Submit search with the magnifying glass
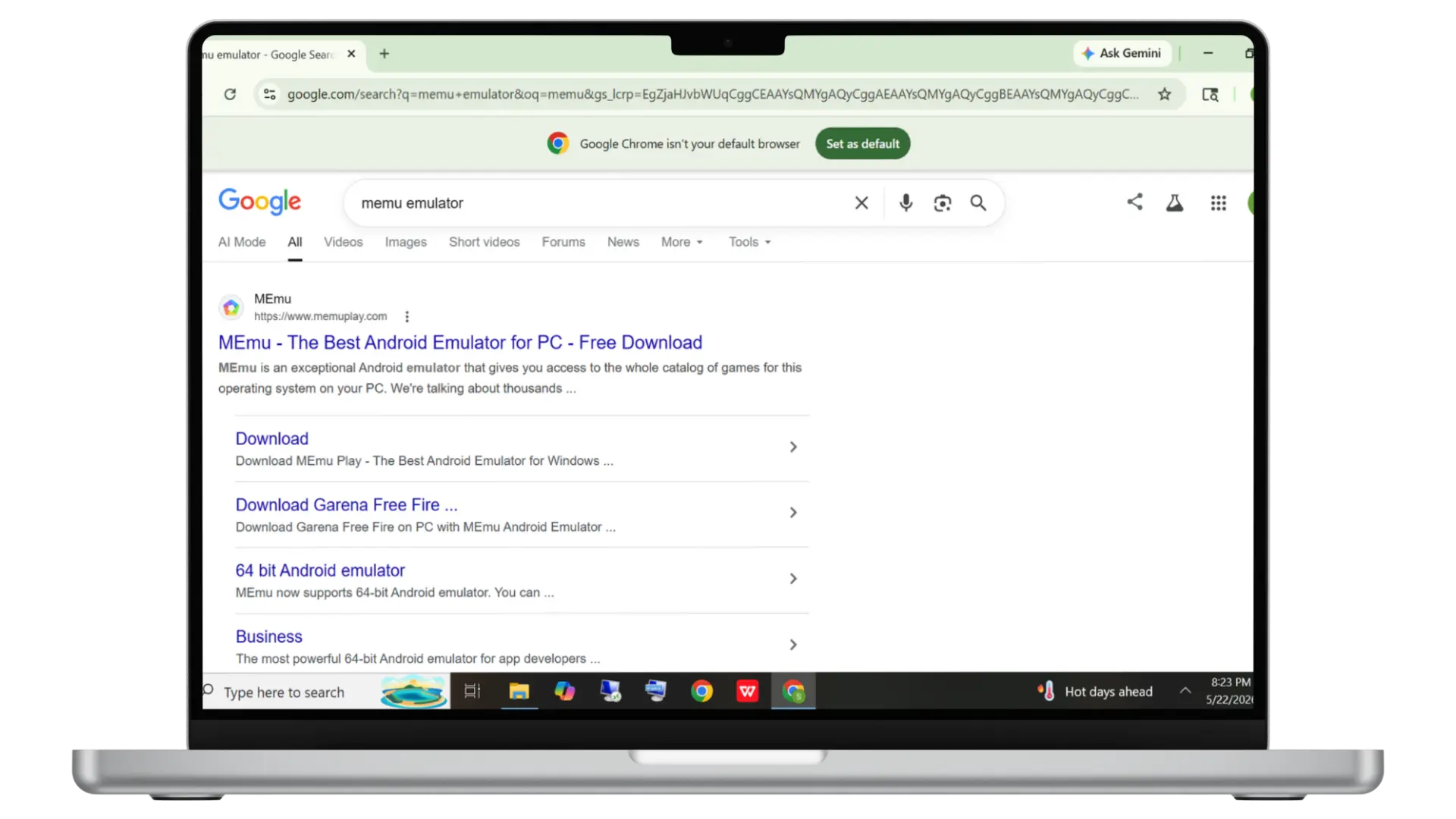 tap(978, 203)
